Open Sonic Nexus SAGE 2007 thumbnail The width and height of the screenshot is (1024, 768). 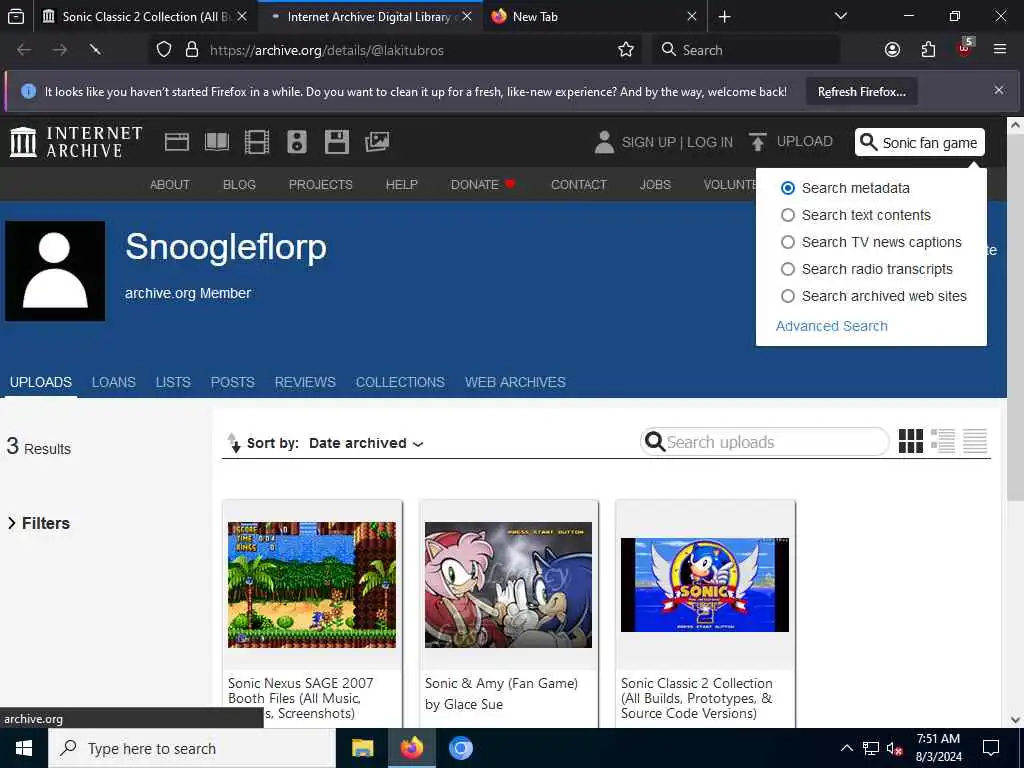[x=312, y=584]
